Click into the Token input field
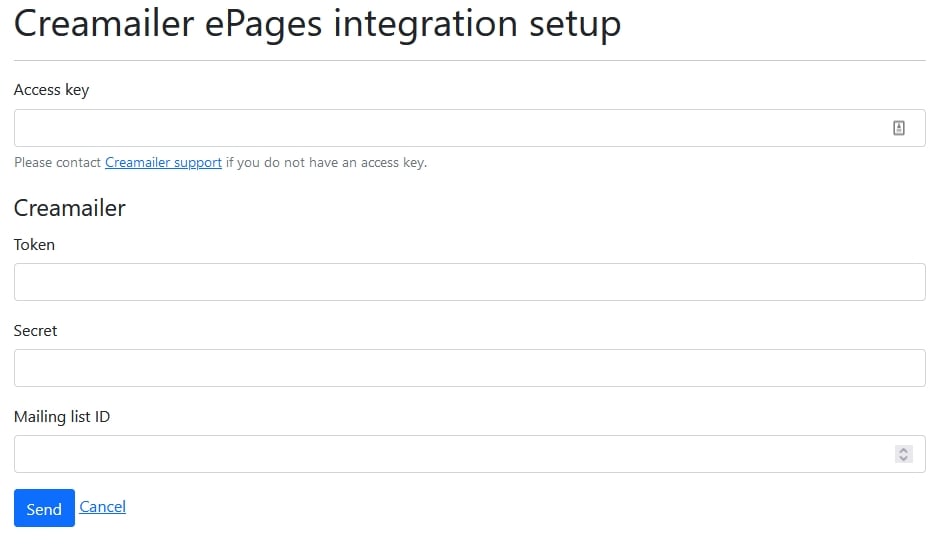Image resolution: width=942 pixels, height=546 pixels. (470, 282)
